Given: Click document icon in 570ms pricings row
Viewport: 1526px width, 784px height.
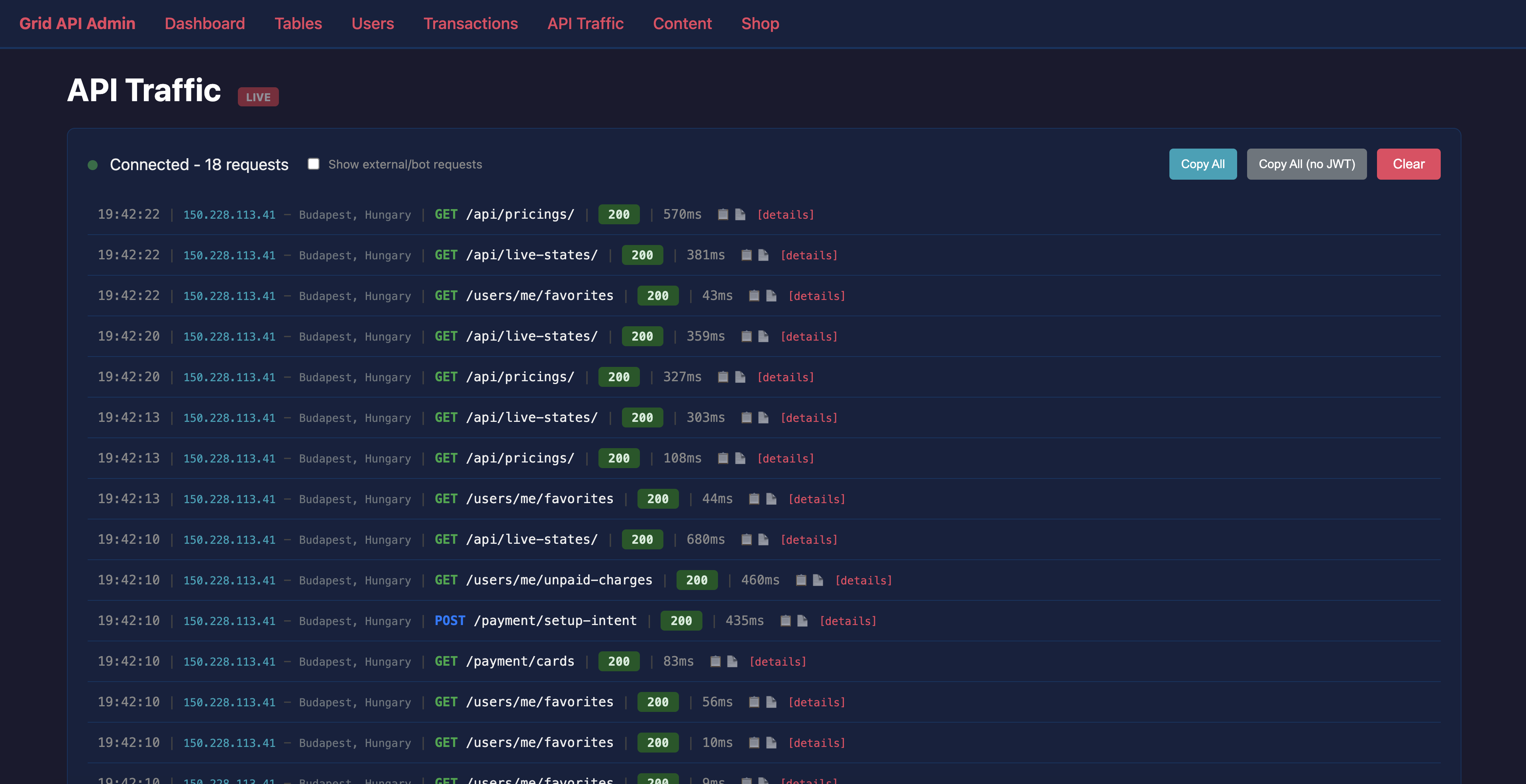Looking at the screenshot, I should coord(740,214).
